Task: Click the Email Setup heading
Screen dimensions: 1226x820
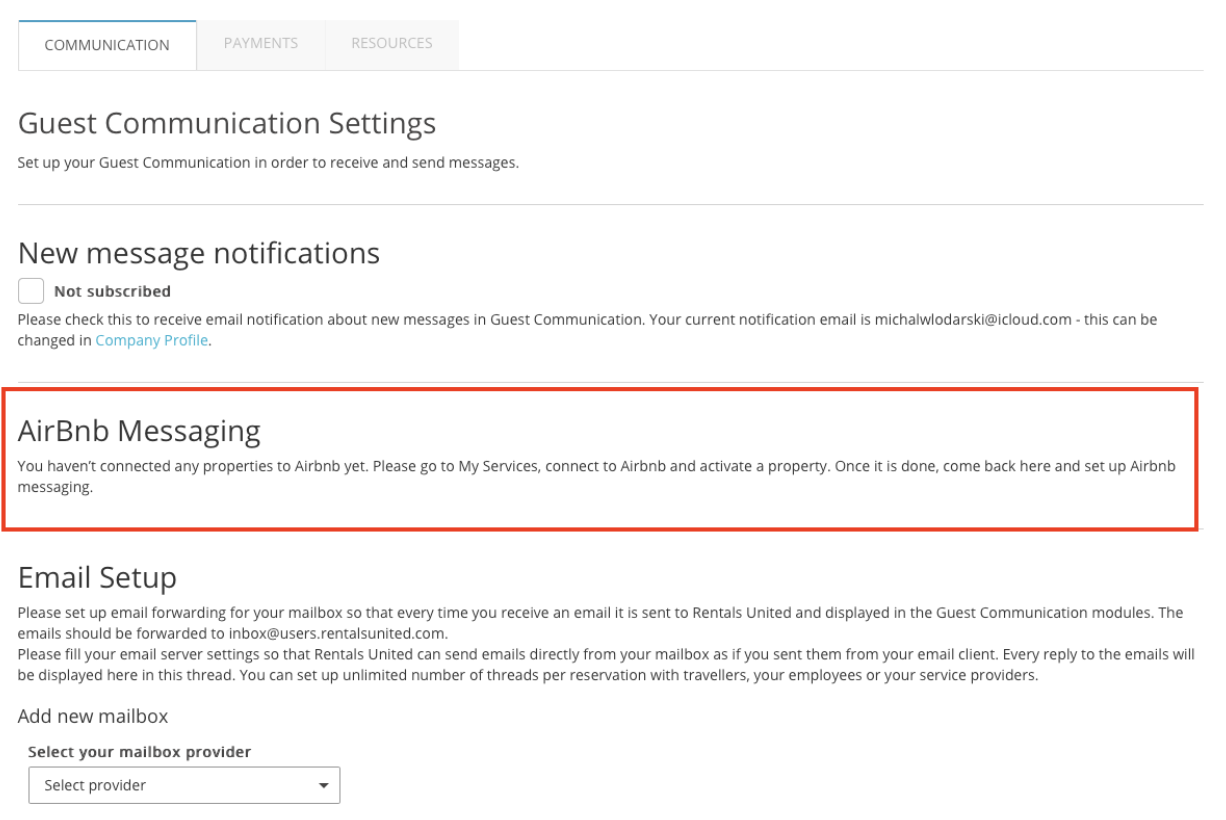Action: [97, 578]
